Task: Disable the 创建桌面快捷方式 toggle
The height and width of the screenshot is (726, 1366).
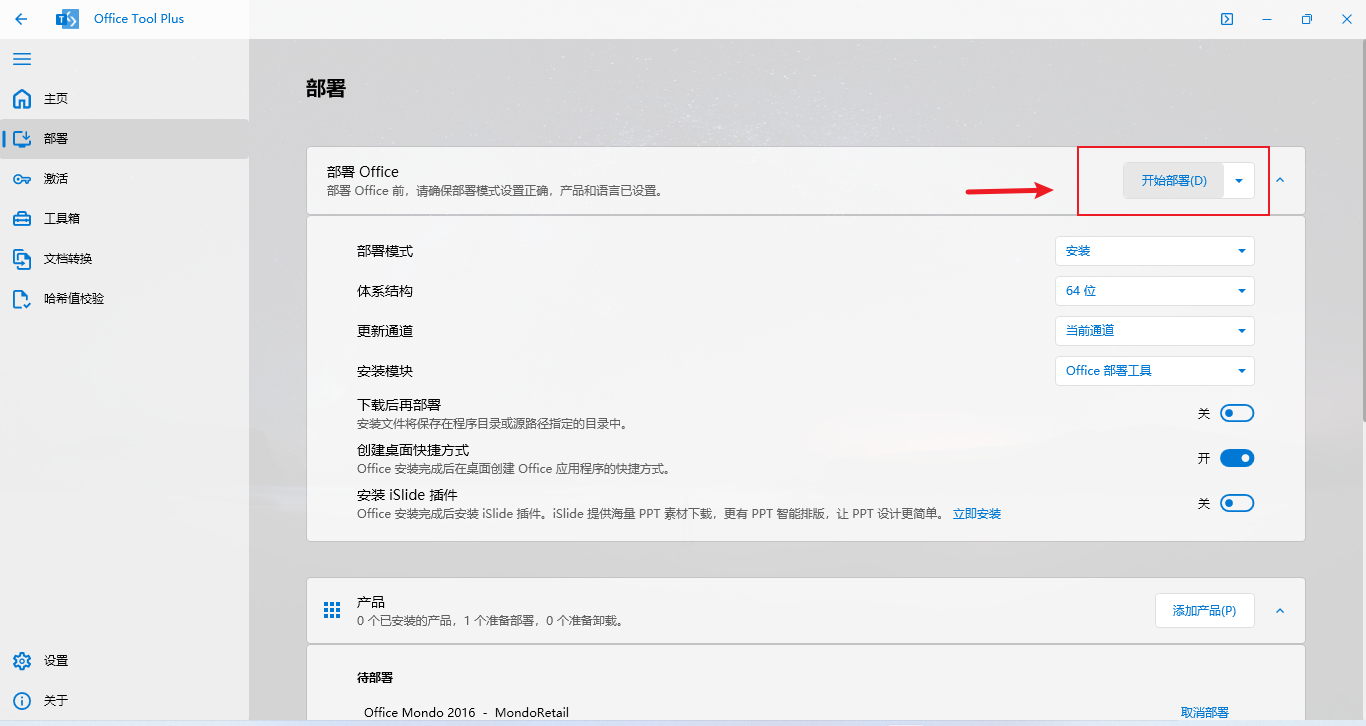Action: coord(1237,458)
